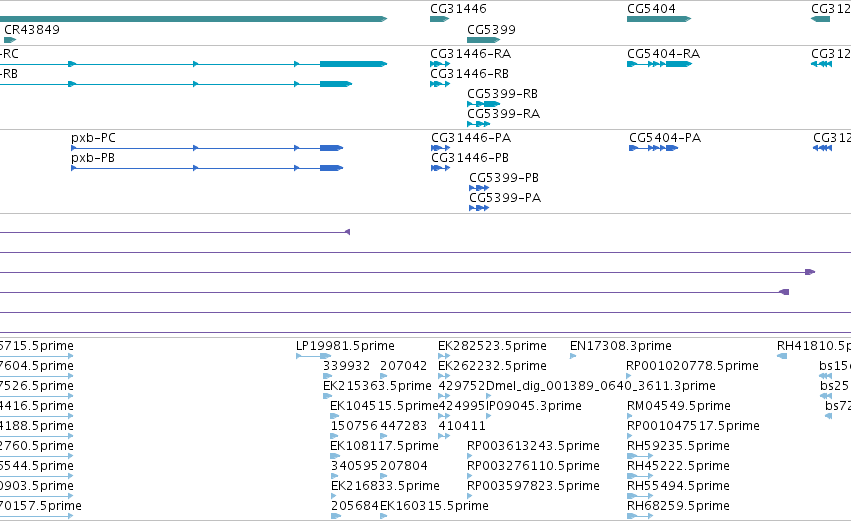Open EST RH45222.5prime
851x521 pixels.
(x=678, y=466)
